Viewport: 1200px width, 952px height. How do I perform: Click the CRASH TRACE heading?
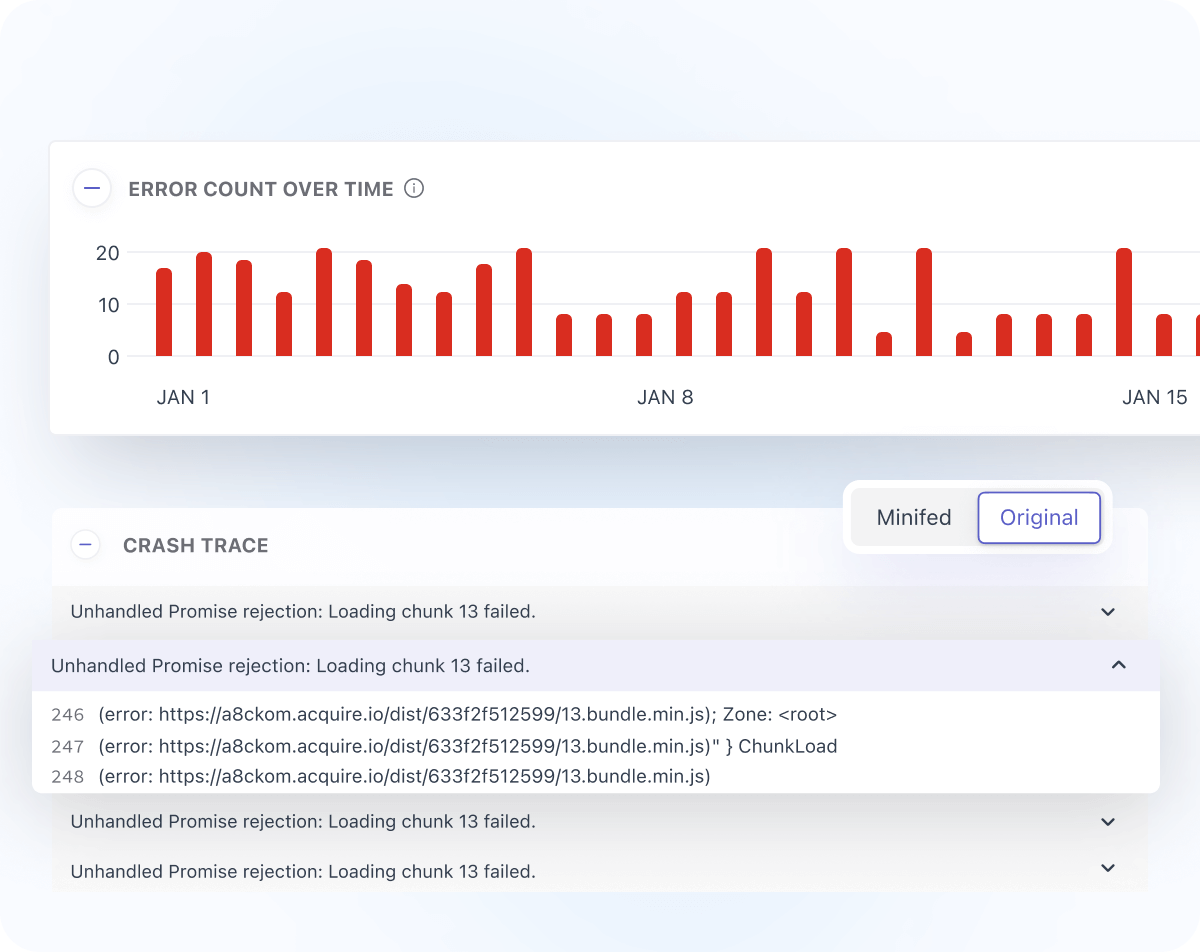(196, 546)
